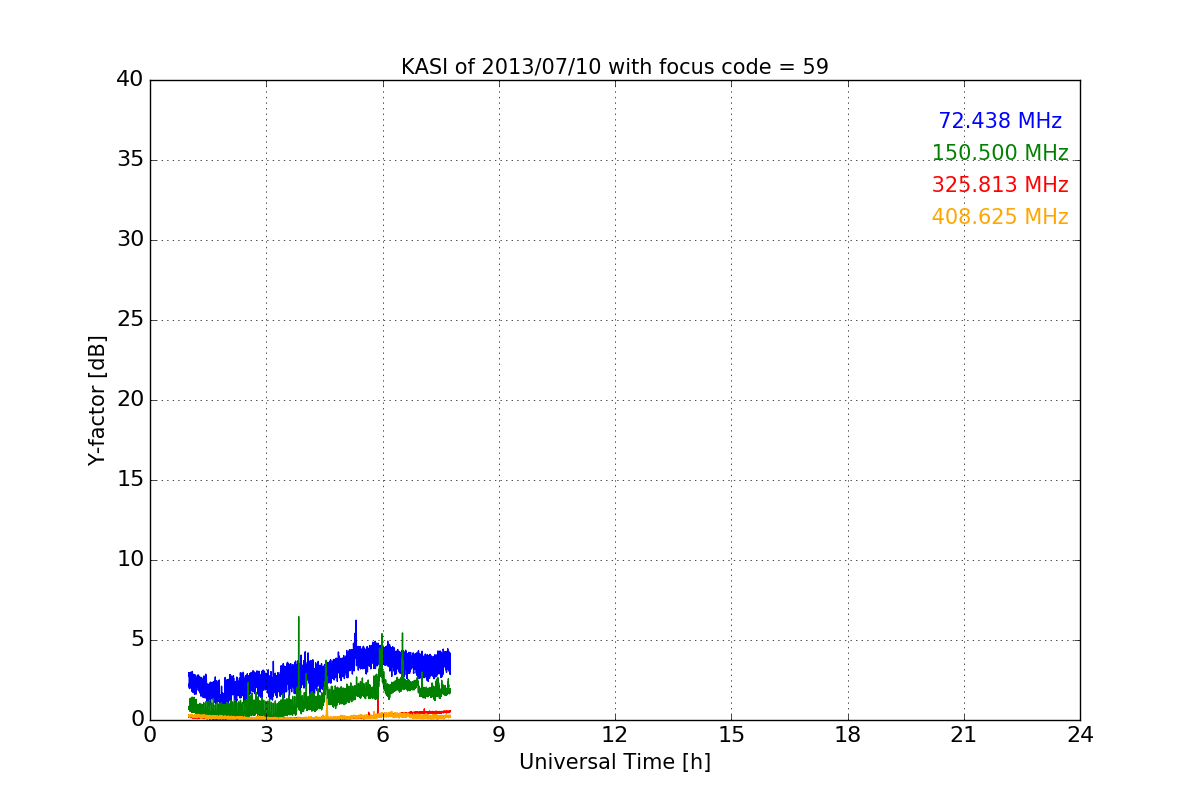
Task: Click y-axis tick label '20'
Action: pos(130,400)
